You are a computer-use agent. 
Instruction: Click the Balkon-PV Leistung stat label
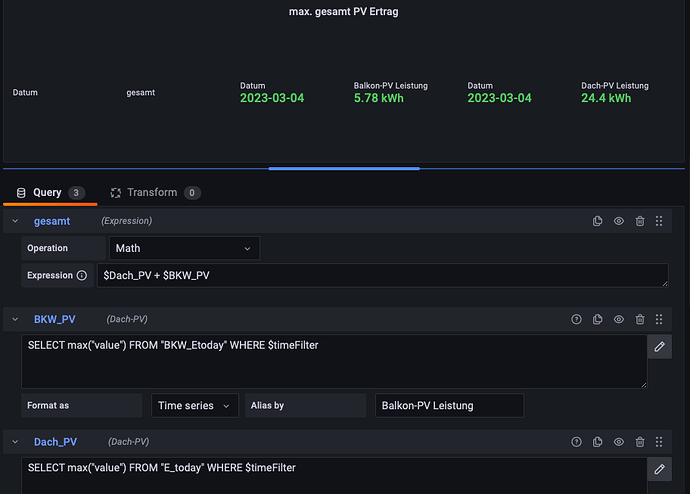point(390,86)
